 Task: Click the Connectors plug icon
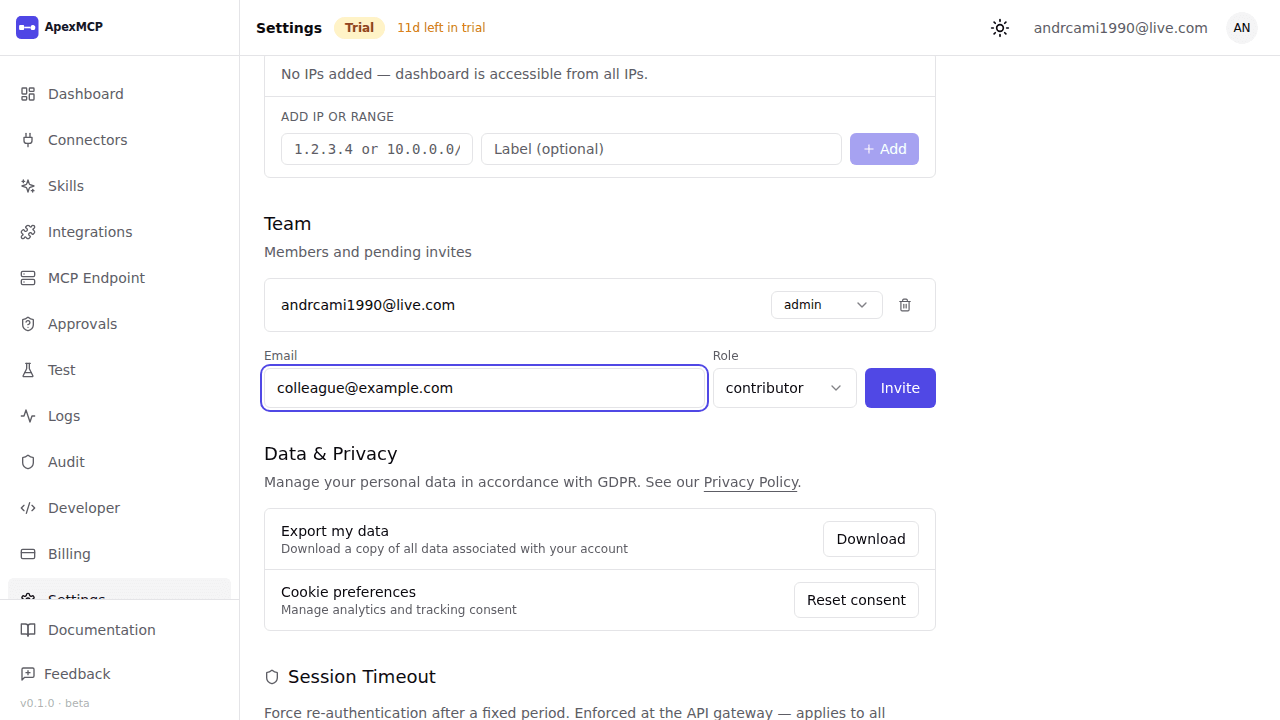(28, 140)
